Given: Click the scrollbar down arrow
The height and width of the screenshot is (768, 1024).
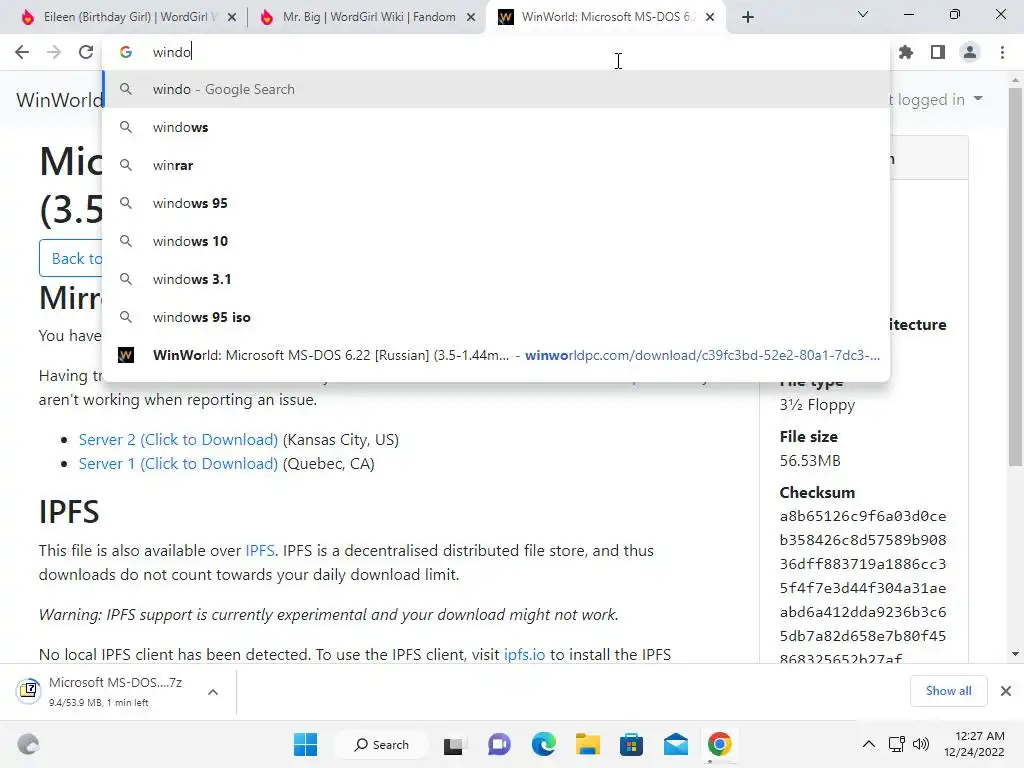Looking at the screenshot, I should [1015, 654].
